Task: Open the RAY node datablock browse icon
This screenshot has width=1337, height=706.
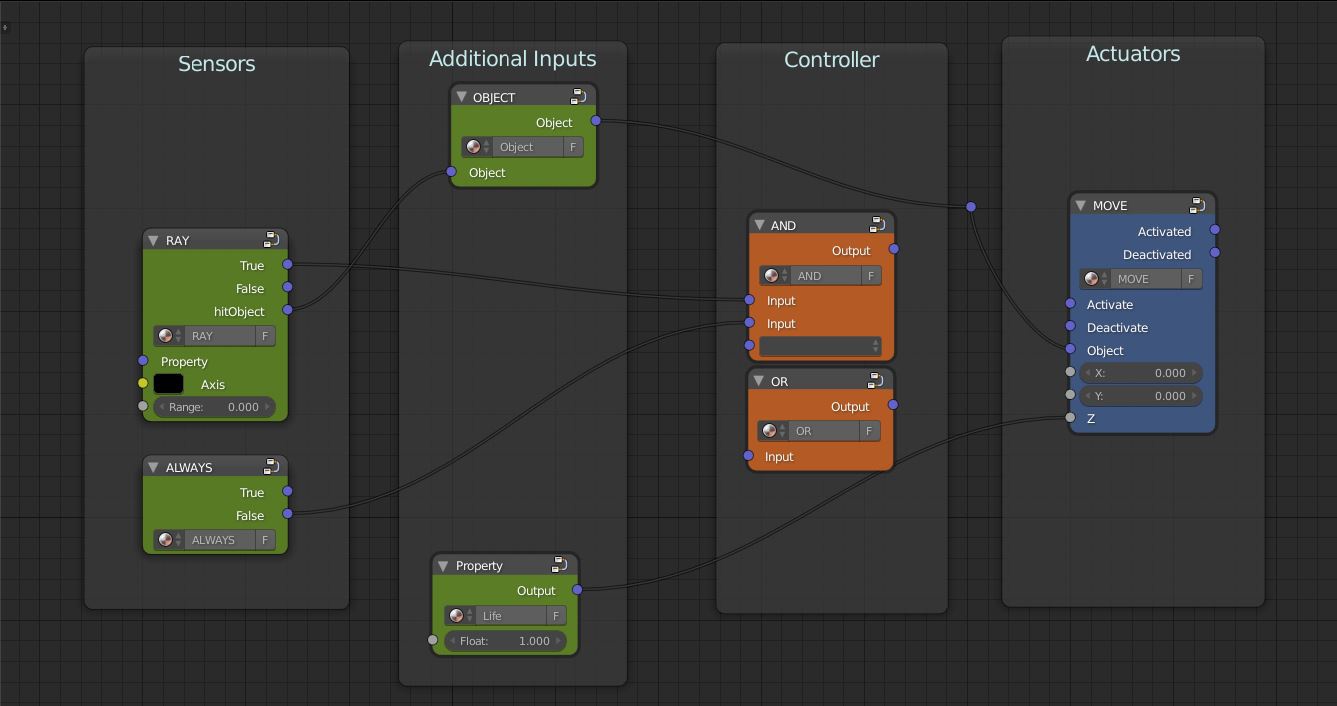Action: tap(170, 336)
